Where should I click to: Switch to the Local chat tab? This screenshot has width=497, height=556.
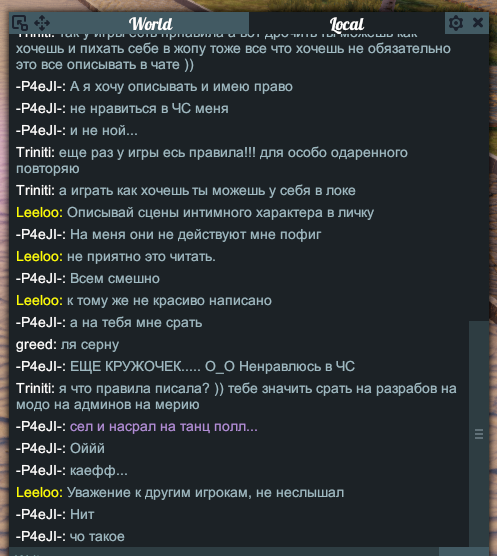tap(347, 24)
